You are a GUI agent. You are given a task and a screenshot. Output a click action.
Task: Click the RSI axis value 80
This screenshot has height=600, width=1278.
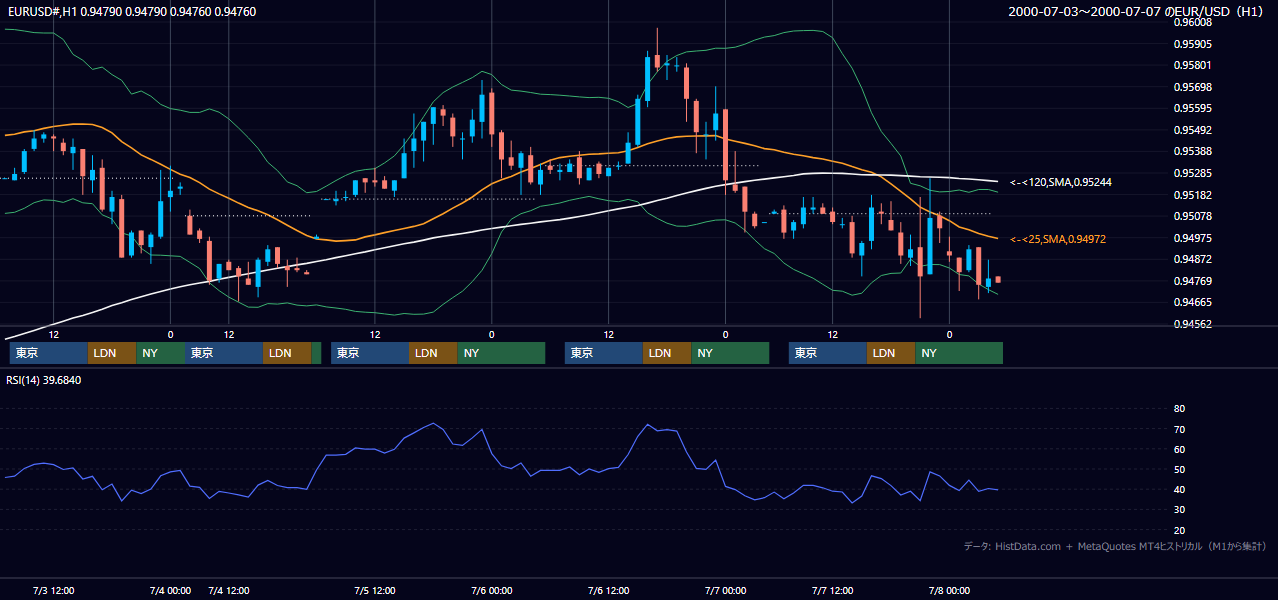1179,409
